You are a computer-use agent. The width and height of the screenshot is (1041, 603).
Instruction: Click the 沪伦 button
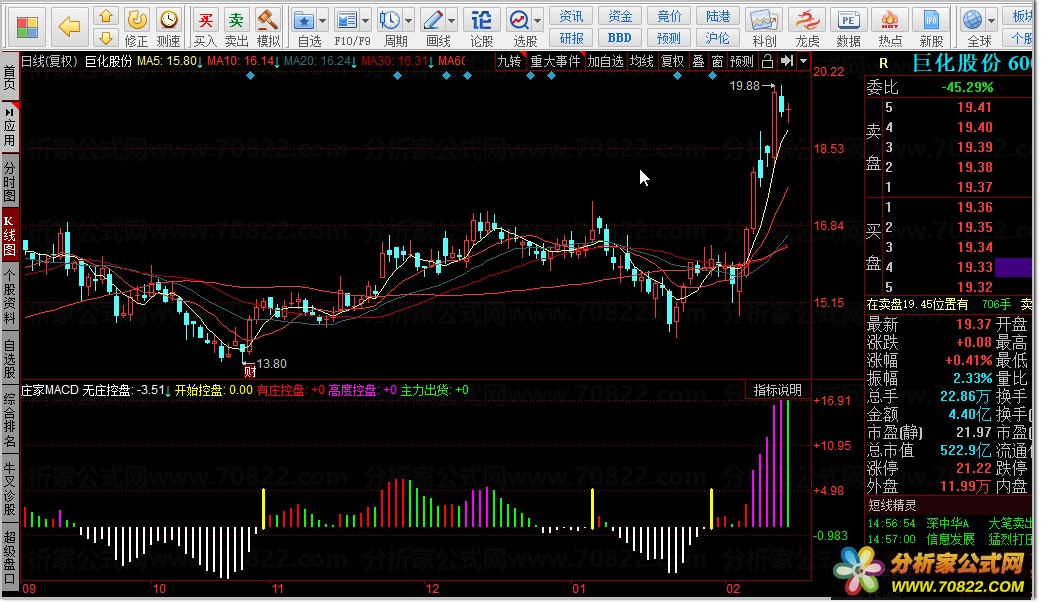coord(718,38)
